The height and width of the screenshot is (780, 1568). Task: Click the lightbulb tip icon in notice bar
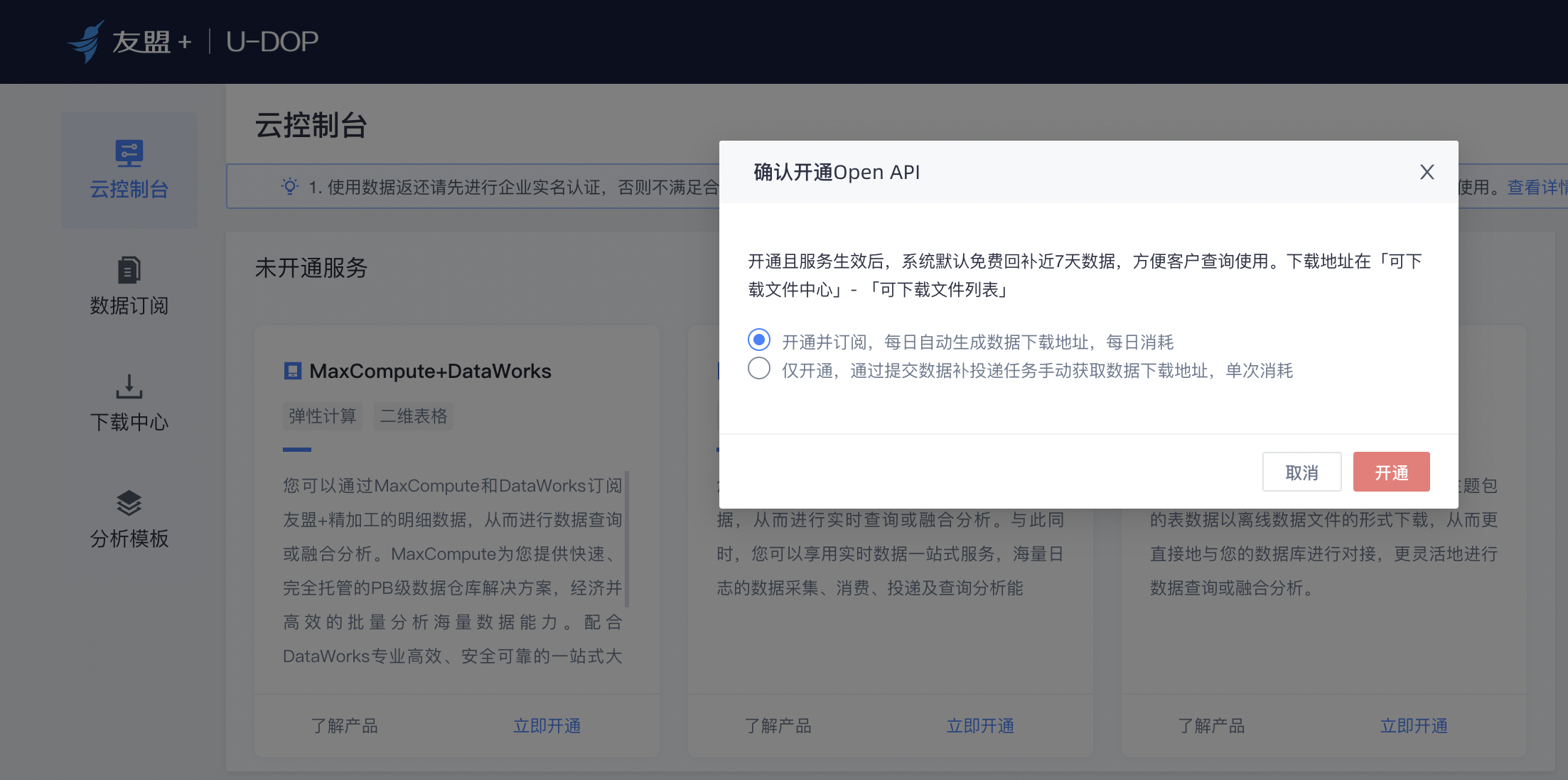(289, 187)
